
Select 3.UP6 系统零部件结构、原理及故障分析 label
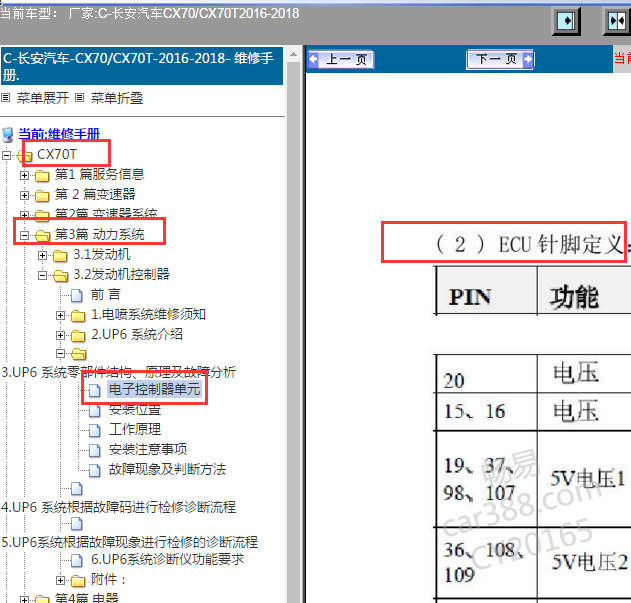[x=119, y=372]
